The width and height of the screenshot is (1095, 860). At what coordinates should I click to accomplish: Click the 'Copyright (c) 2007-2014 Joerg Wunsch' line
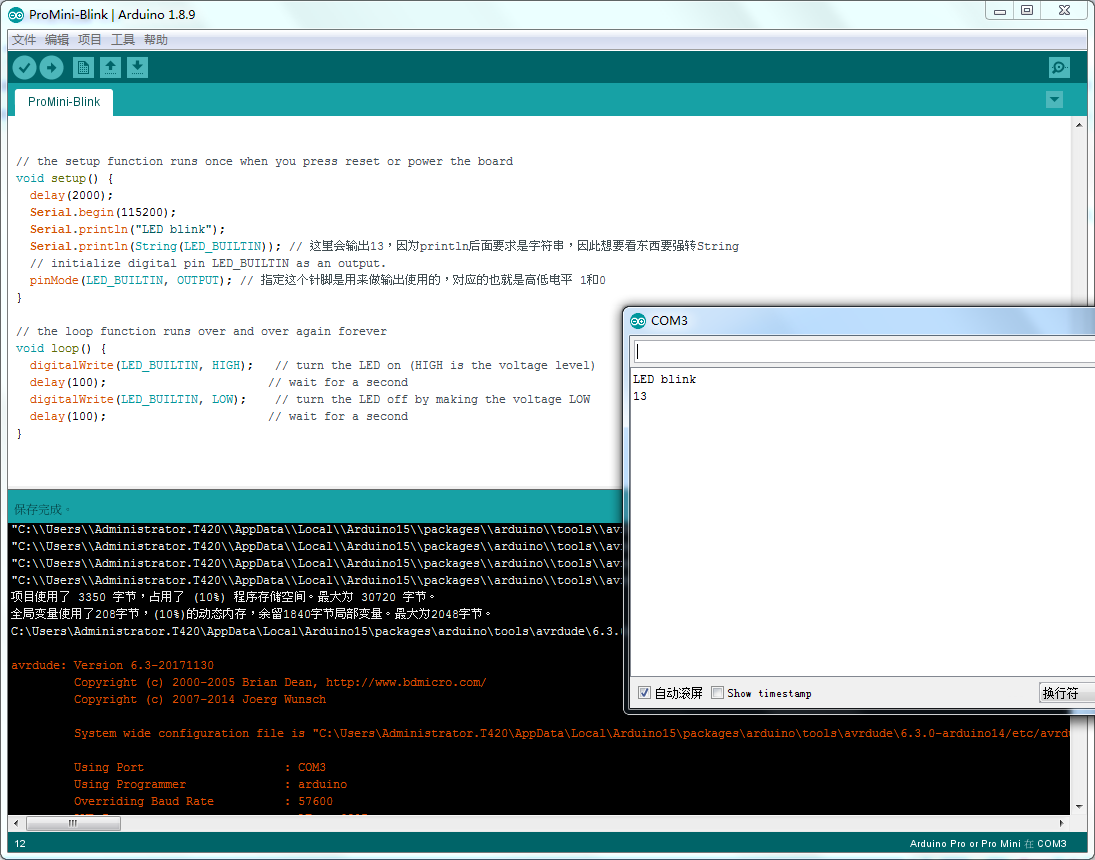point(200,699)
